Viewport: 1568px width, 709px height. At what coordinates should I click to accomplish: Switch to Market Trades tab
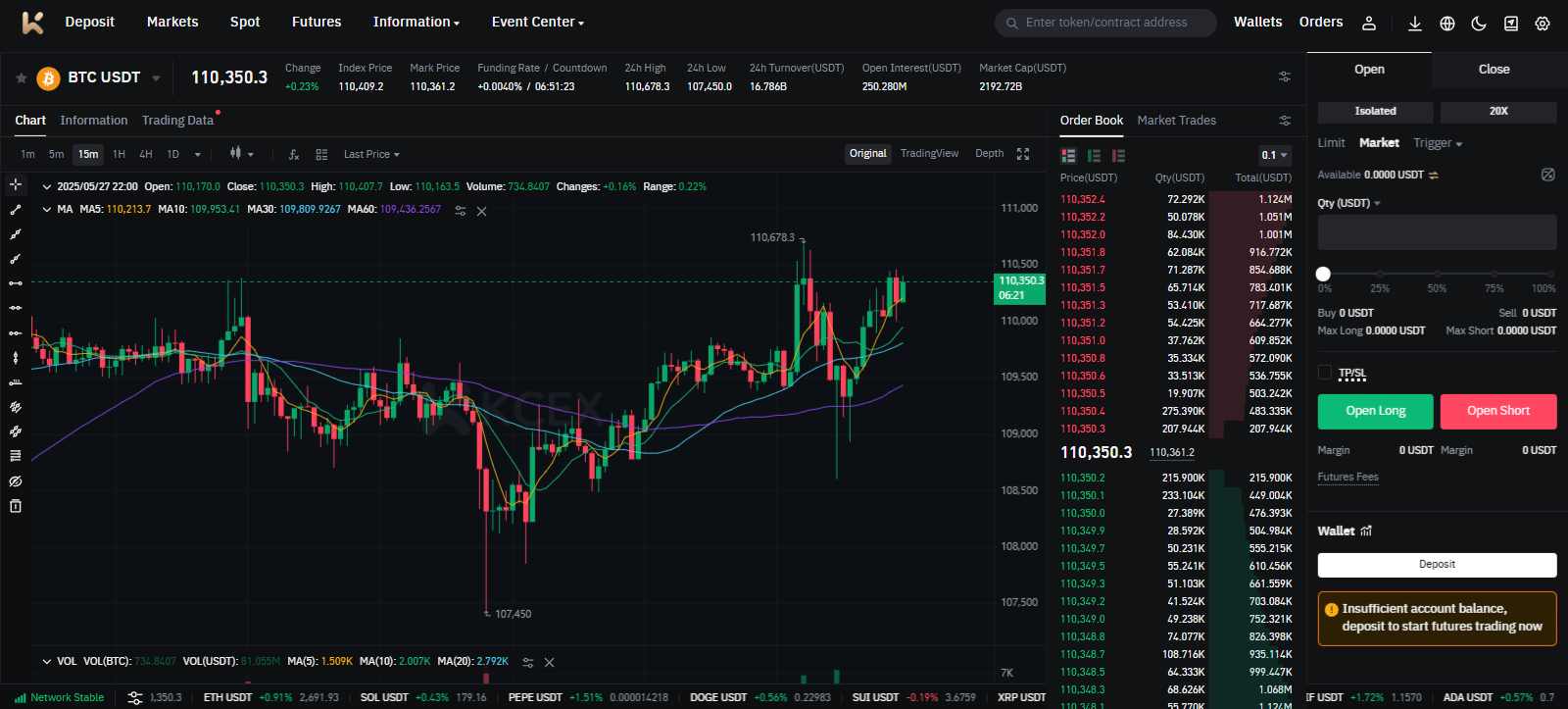point(1176,120)
